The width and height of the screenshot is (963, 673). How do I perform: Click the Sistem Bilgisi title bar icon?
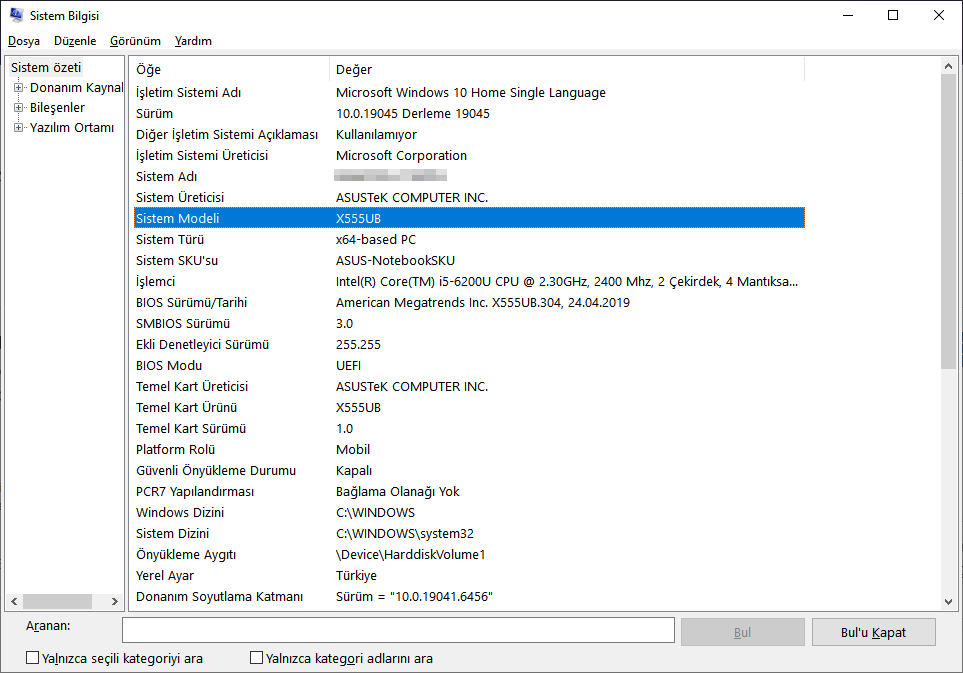tap(16, 15)
